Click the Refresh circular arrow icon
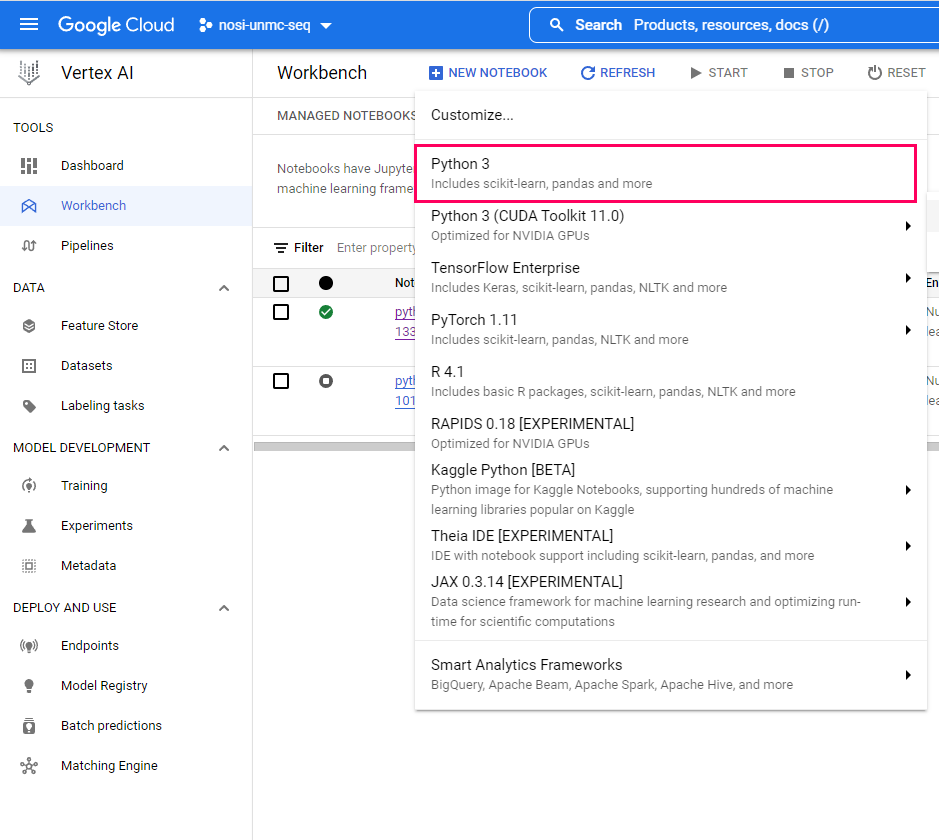The width and height of the screenshot is (939, 840). point(588,73)
